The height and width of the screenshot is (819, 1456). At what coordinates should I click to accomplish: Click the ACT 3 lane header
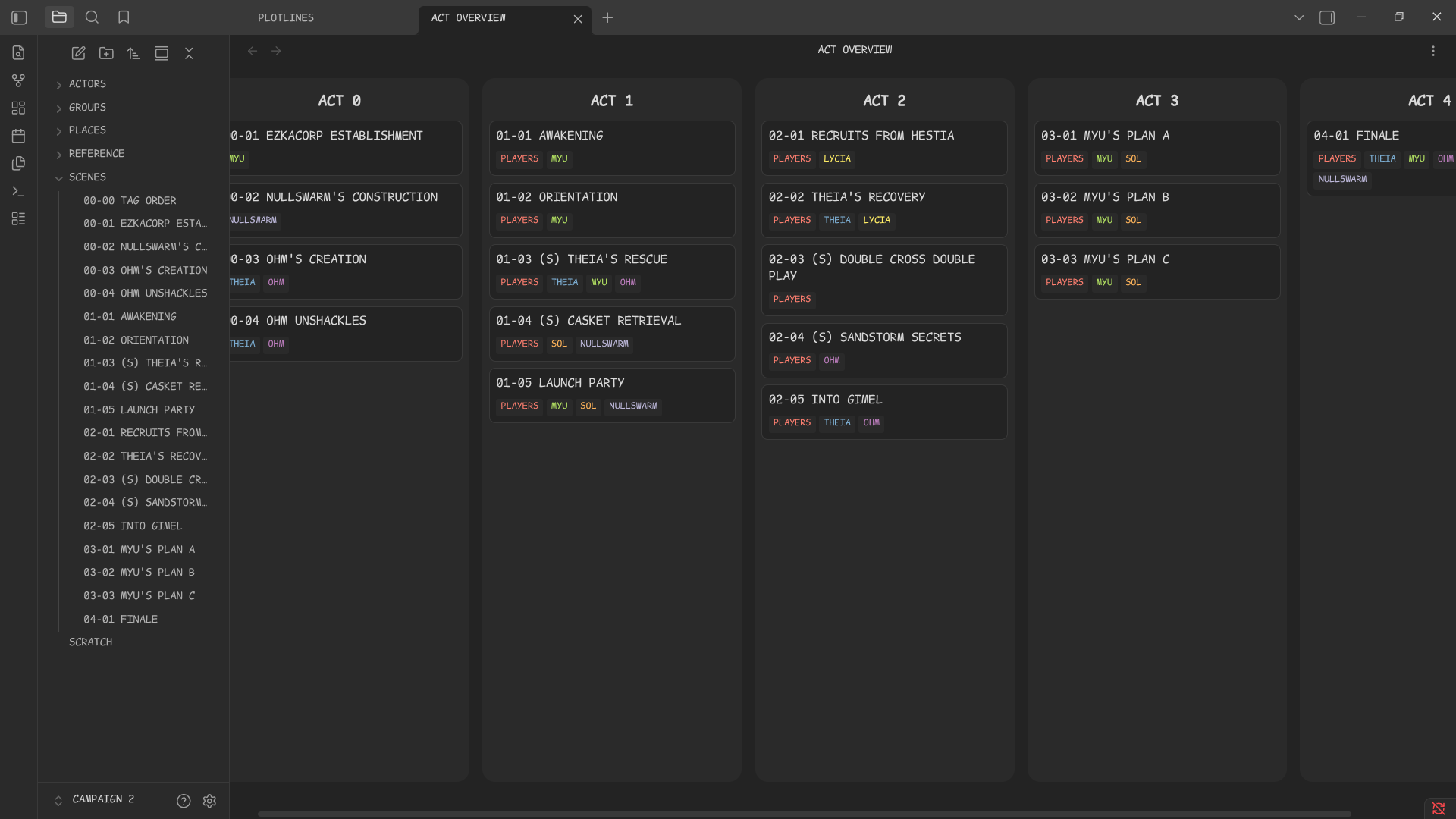pyautogui.click(x=1156, y=101)
